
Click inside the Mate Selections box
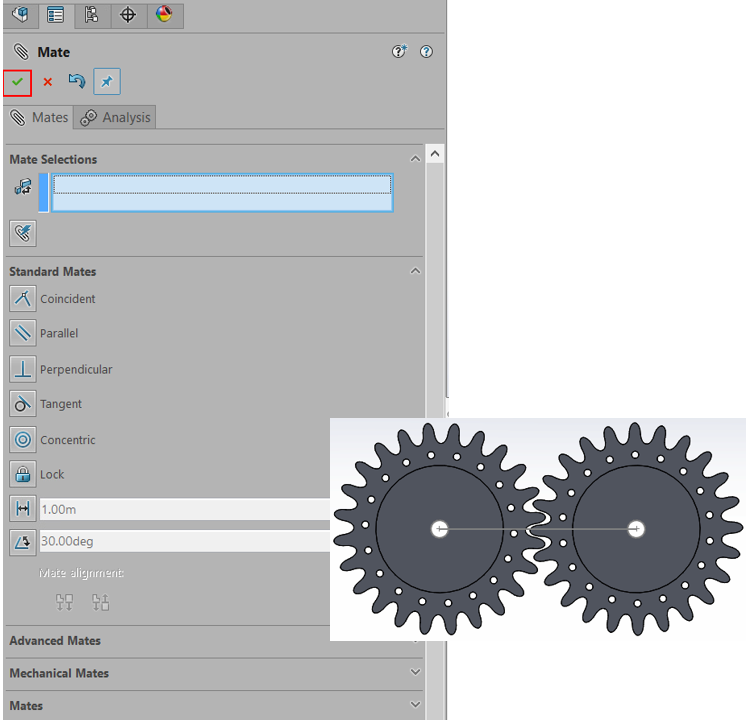[222, 193]
